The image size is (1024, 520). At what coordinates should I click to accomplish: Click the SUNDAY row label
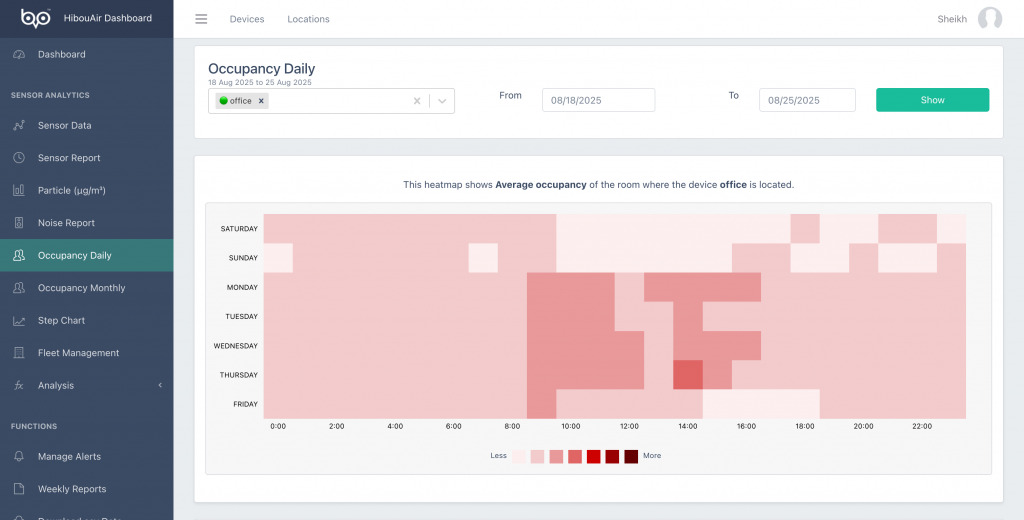coord(242,258)
